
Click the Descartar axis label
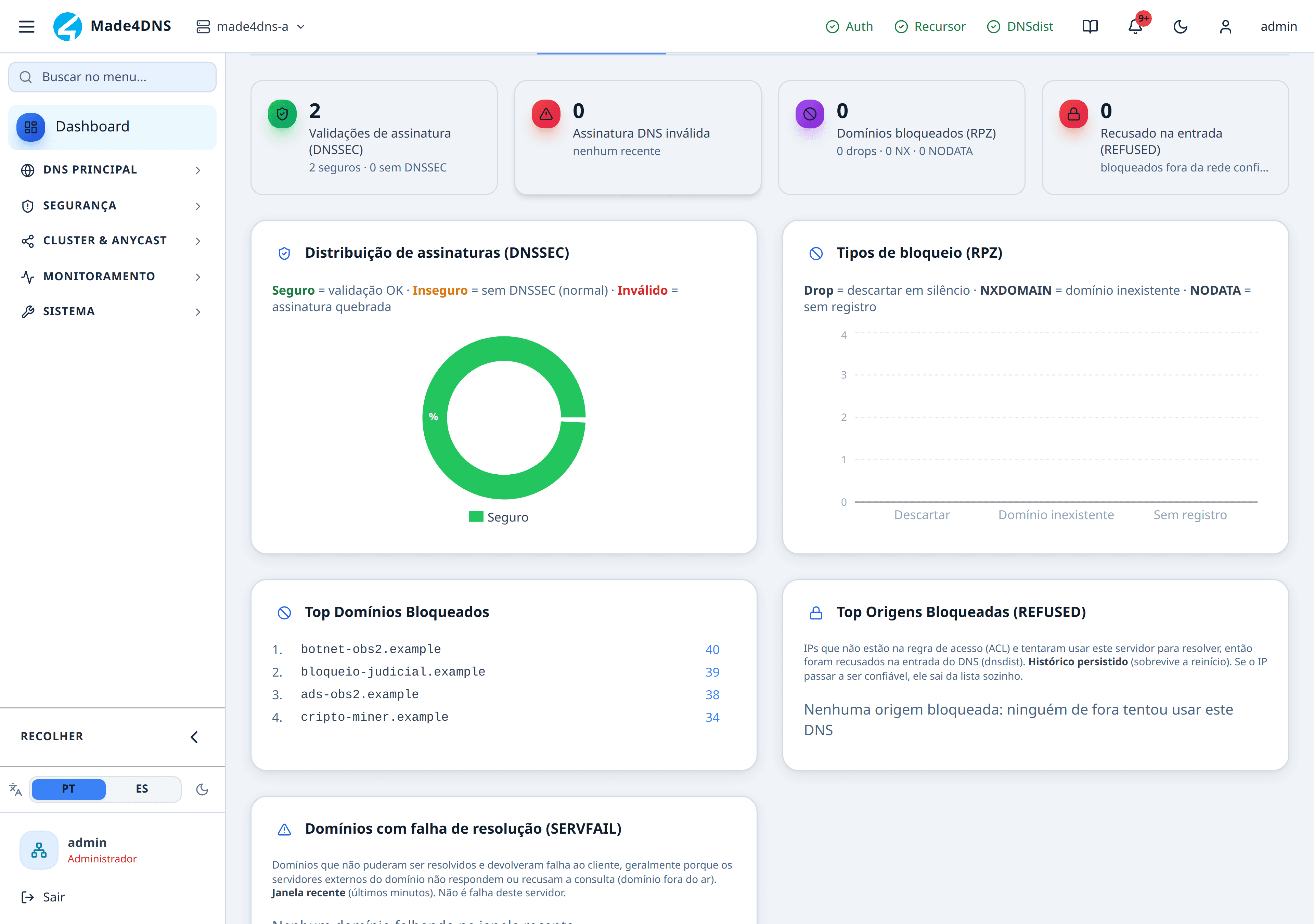point(922,515)
